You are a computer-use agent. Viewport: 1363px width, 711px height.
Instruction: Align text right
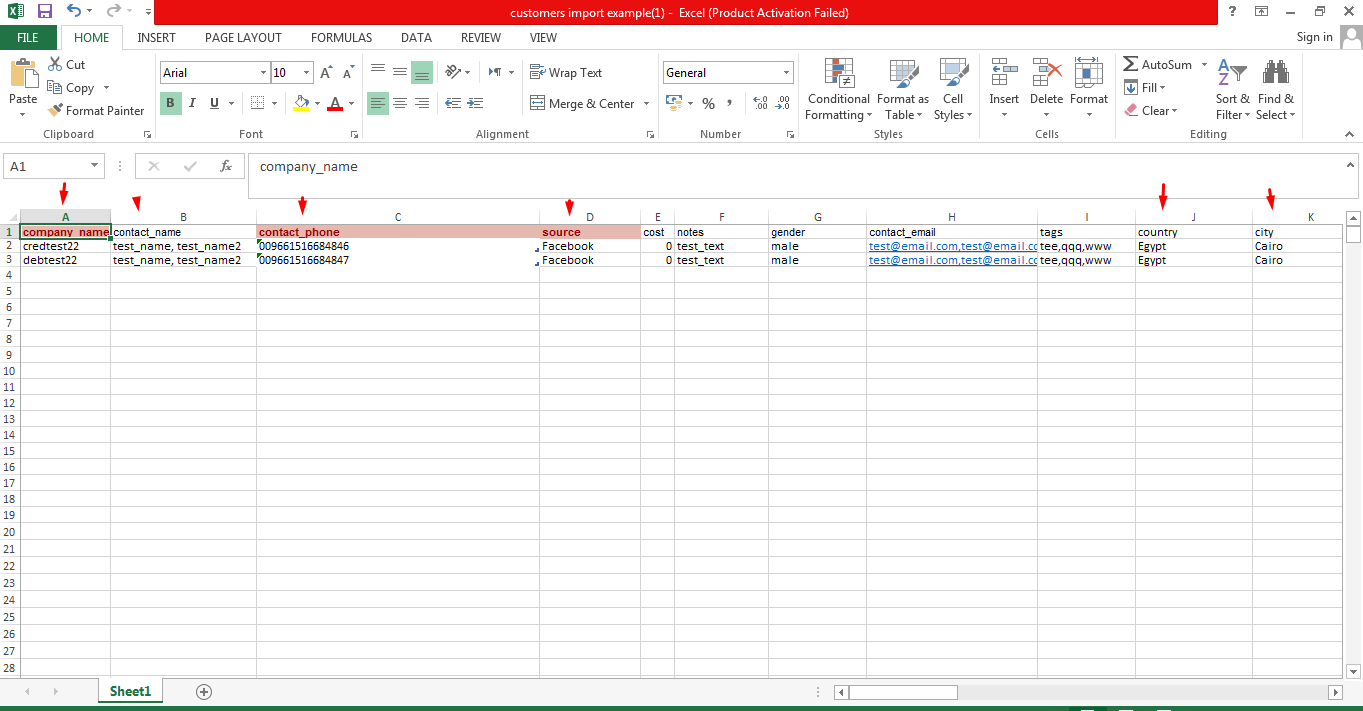click(421, 103)
